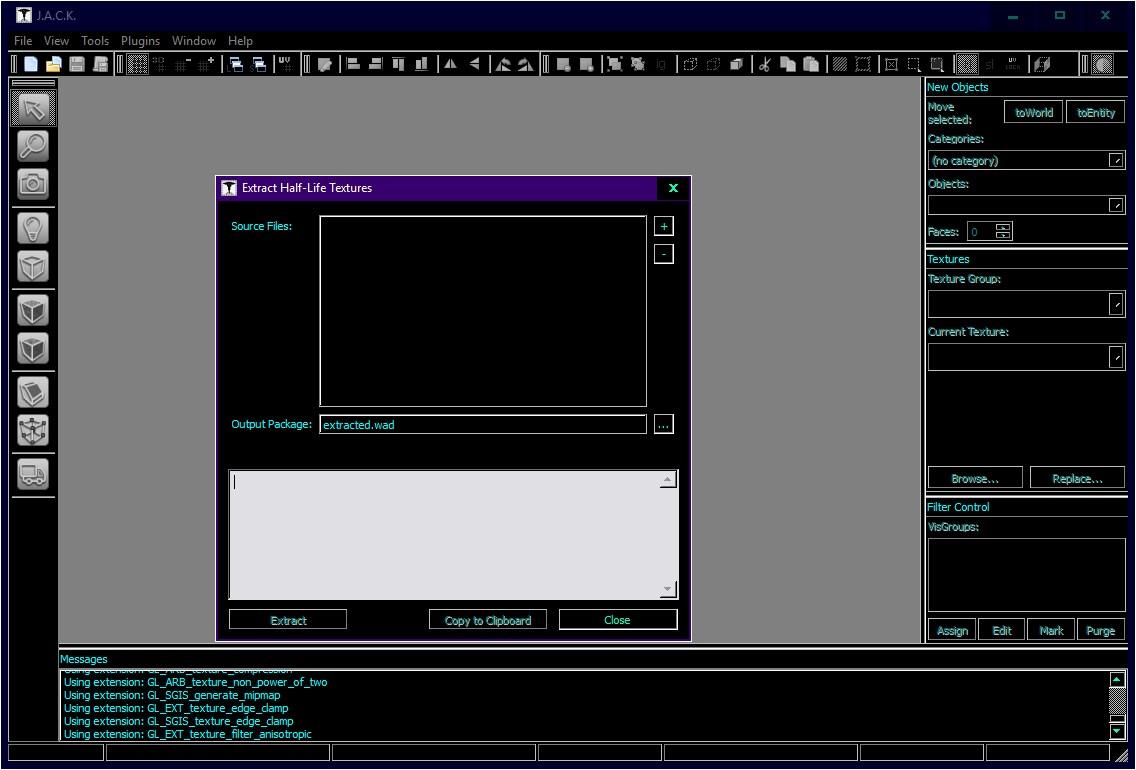Viewport: 1136px width, 770px height.
Task: Remove a source file with minus button
Action: 664,254
